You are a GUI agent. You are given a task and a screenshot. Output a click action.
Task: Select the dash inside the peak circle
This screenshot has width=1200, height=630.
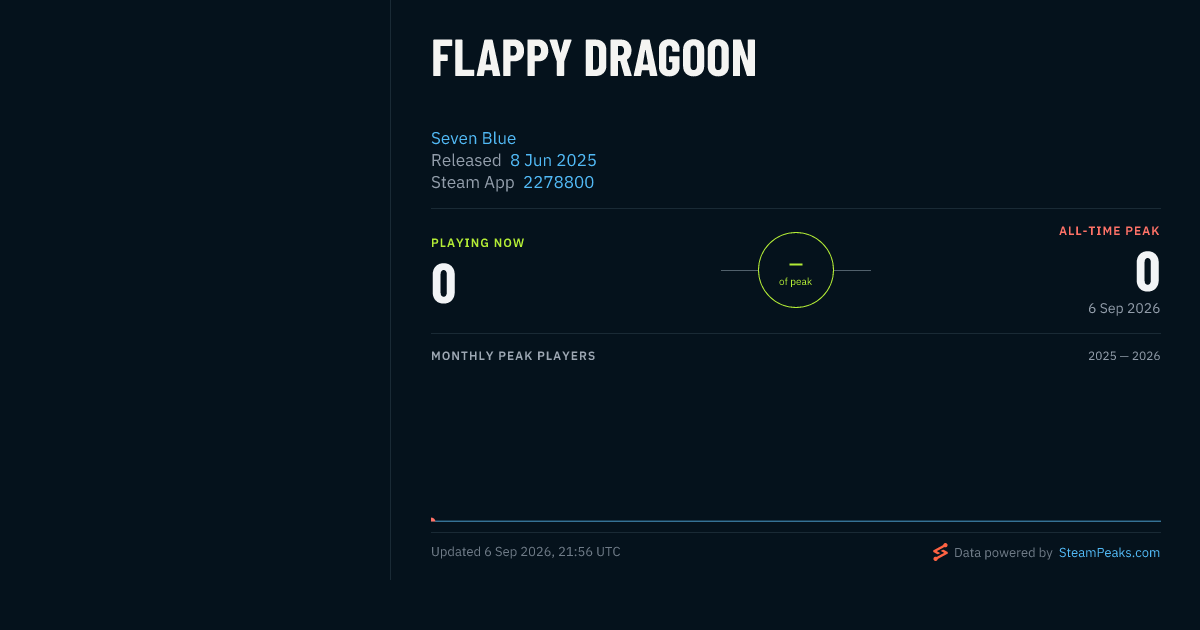[x=796, y=264]
